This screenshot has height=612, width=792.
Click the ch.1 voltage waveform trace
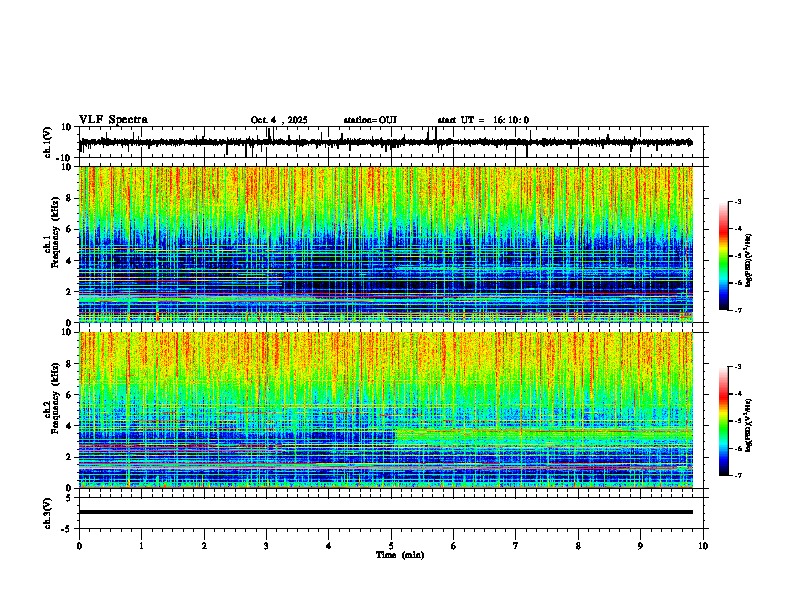coord(386,142)
